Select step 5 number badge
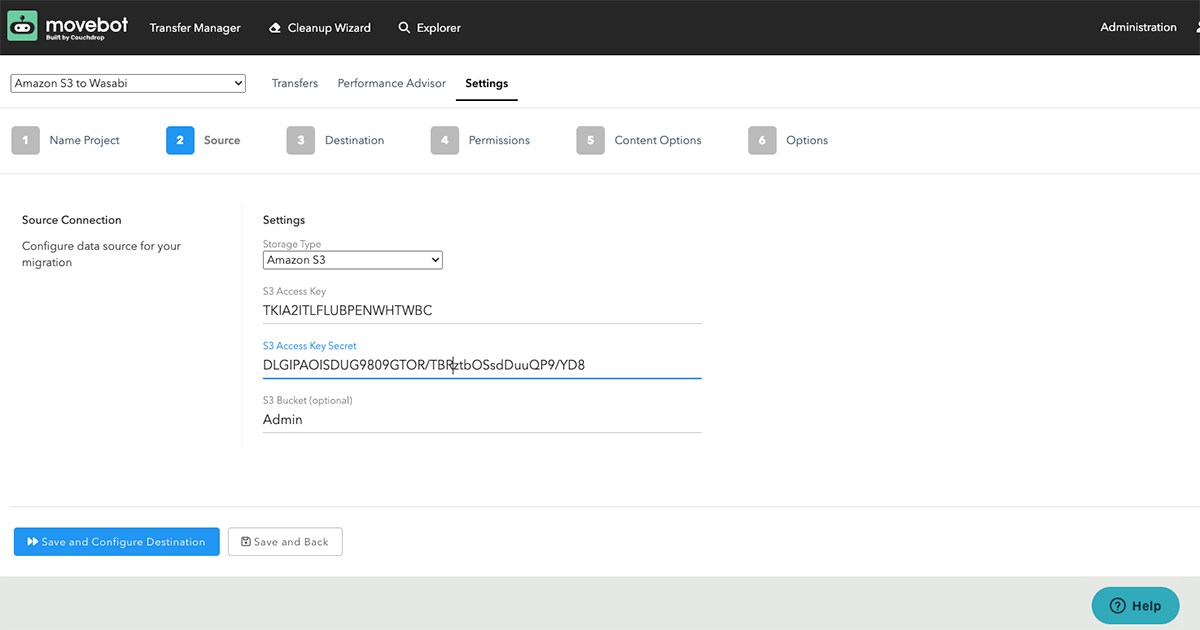Viewport: 1200px width, 630px height. 591,140
